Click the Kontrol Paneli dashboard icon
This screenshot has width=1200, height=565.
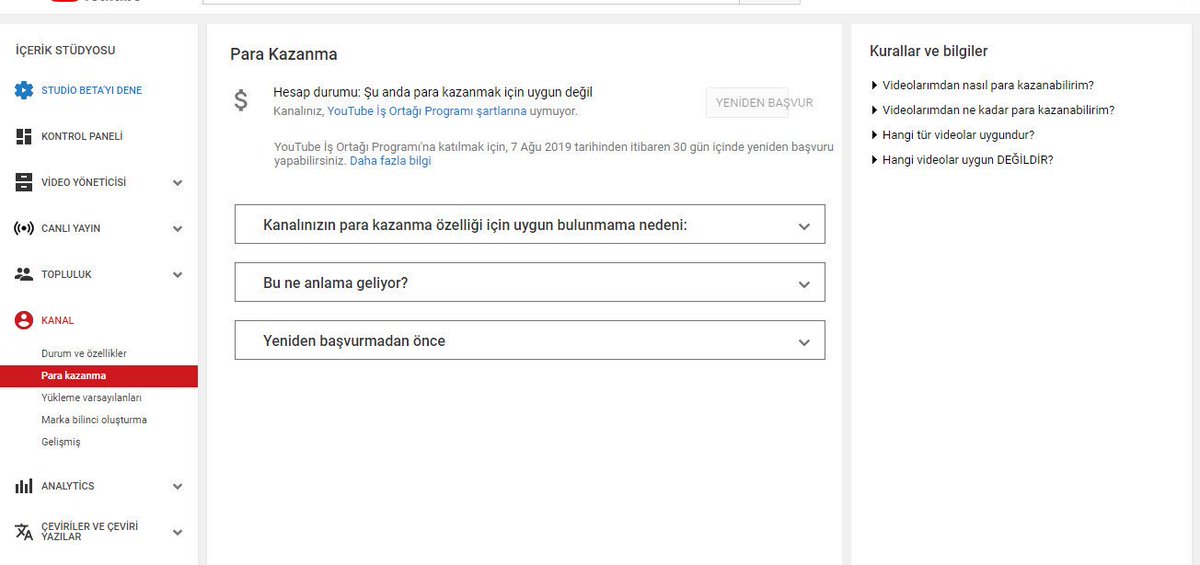coord(24,136)
